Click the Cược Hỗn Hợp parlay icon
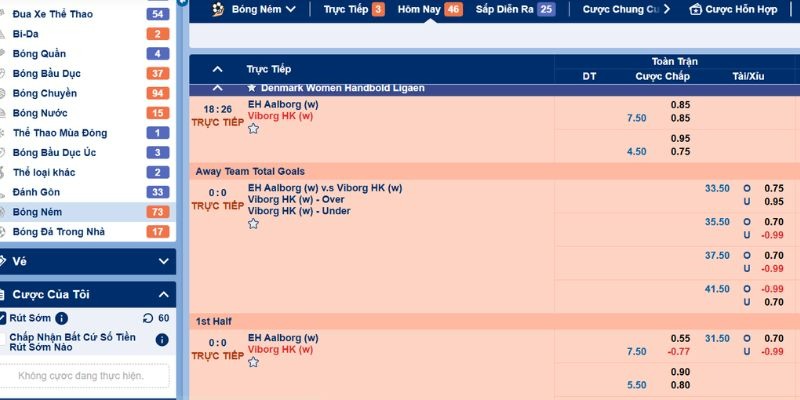 [x=695, y=9]
